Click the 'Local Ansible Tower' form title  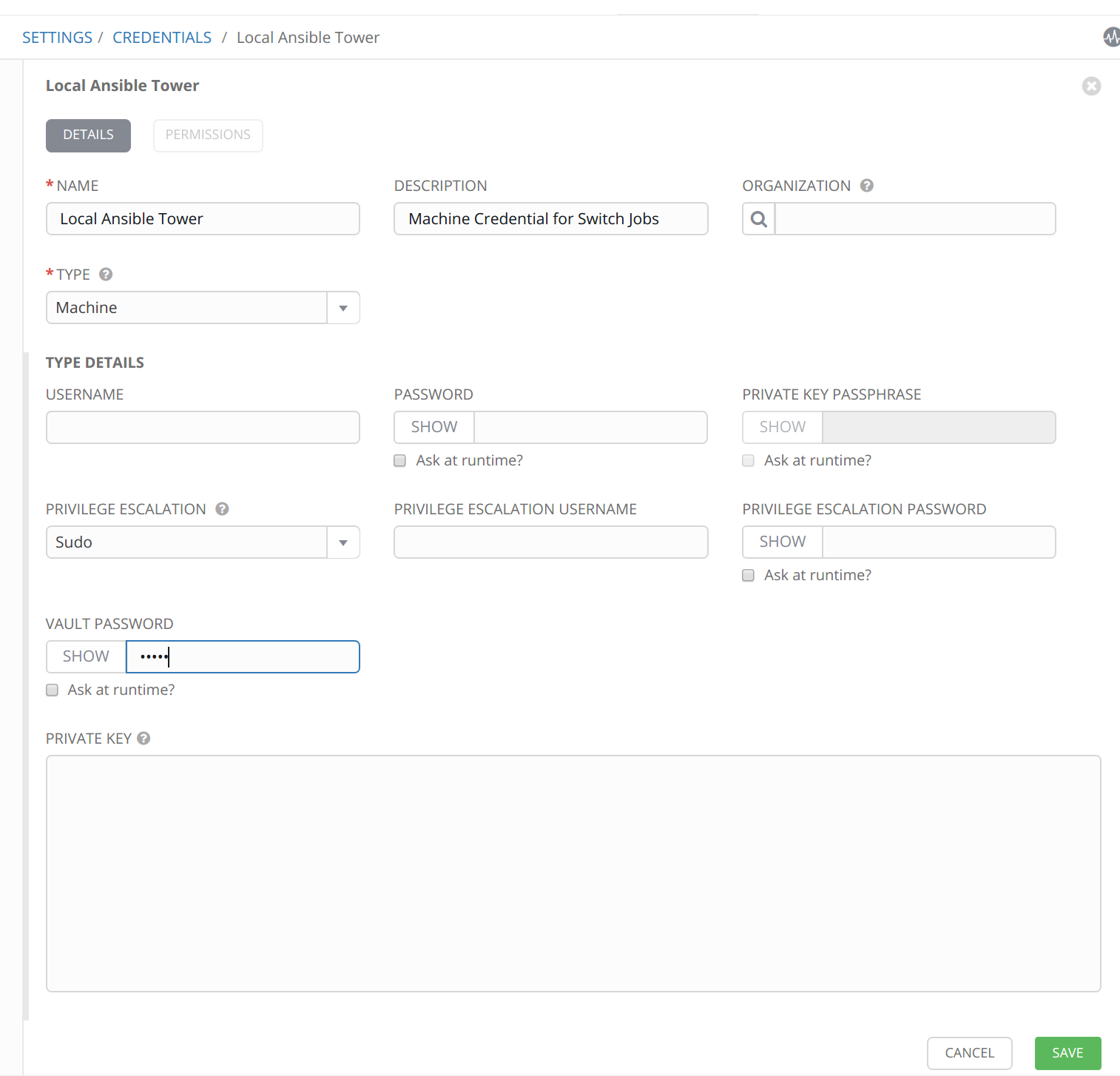tap(123, 86)
